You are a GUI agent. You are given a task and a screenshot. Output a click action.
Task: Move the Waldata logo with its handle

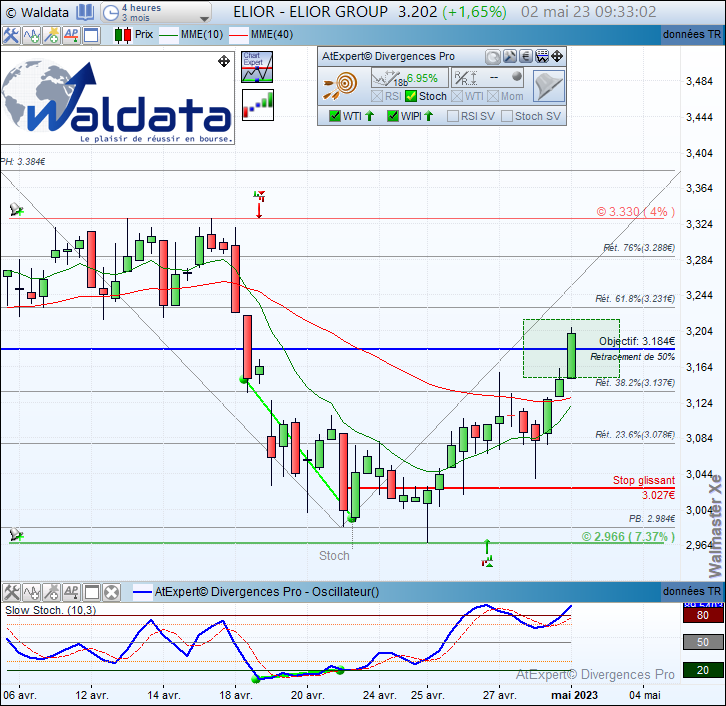224,61
